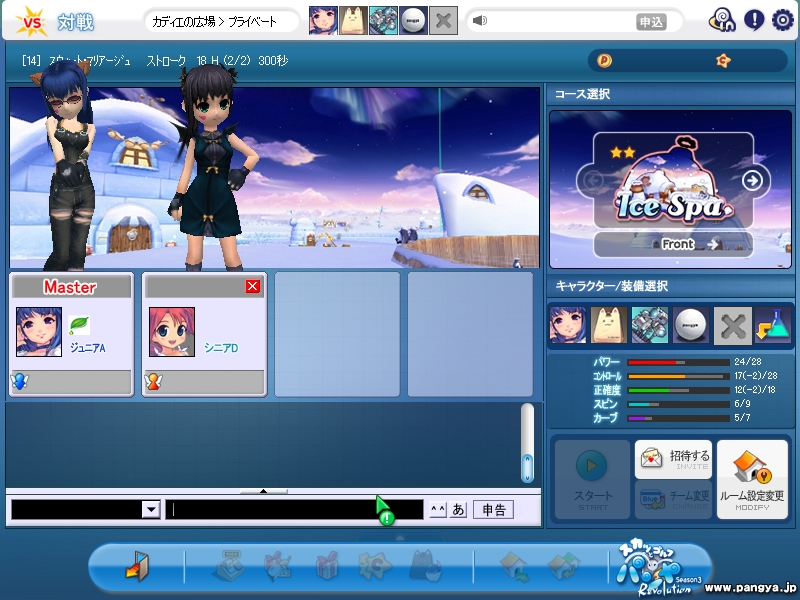Click the P pang coin icon

(x=604, y=61)
